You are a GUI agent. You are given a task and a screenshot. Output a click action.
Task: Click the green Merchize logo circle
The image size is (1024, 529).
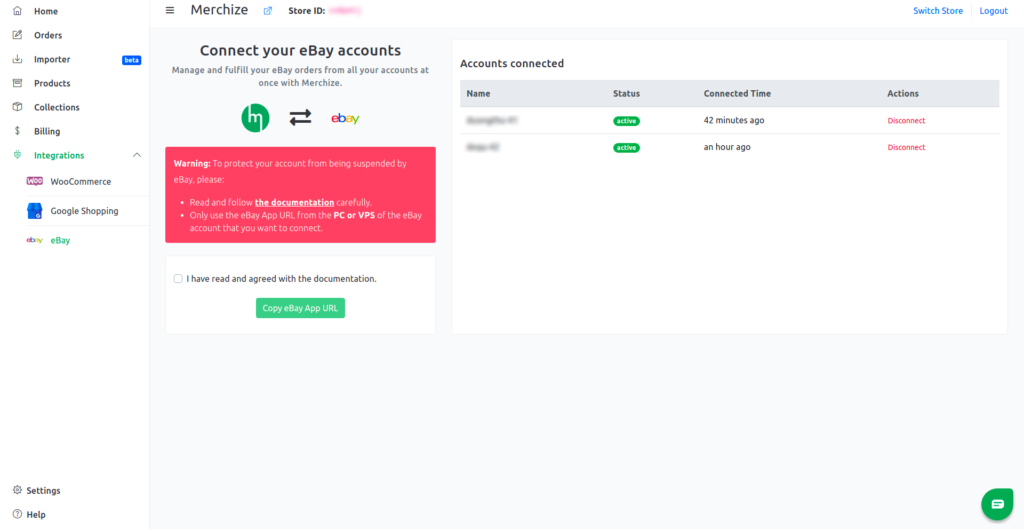[x=255, y=118]
